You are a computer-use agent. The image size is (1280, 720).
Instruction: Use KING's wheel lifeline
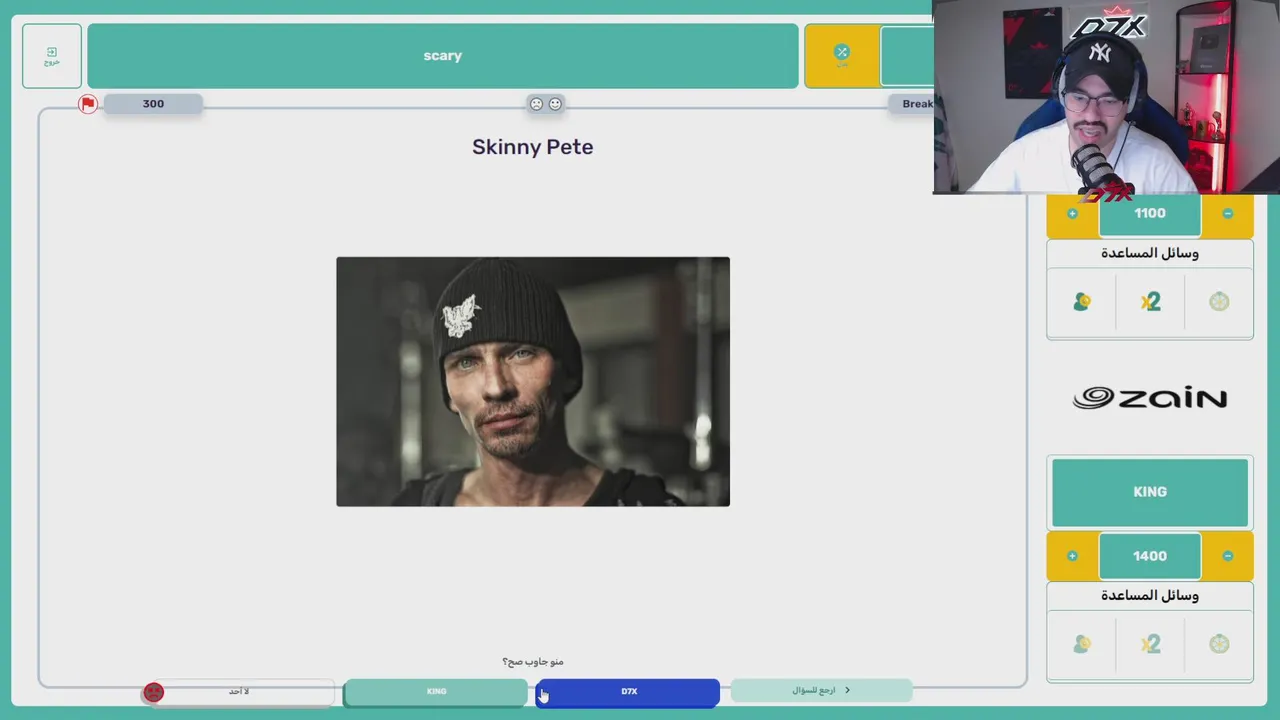1219,645
